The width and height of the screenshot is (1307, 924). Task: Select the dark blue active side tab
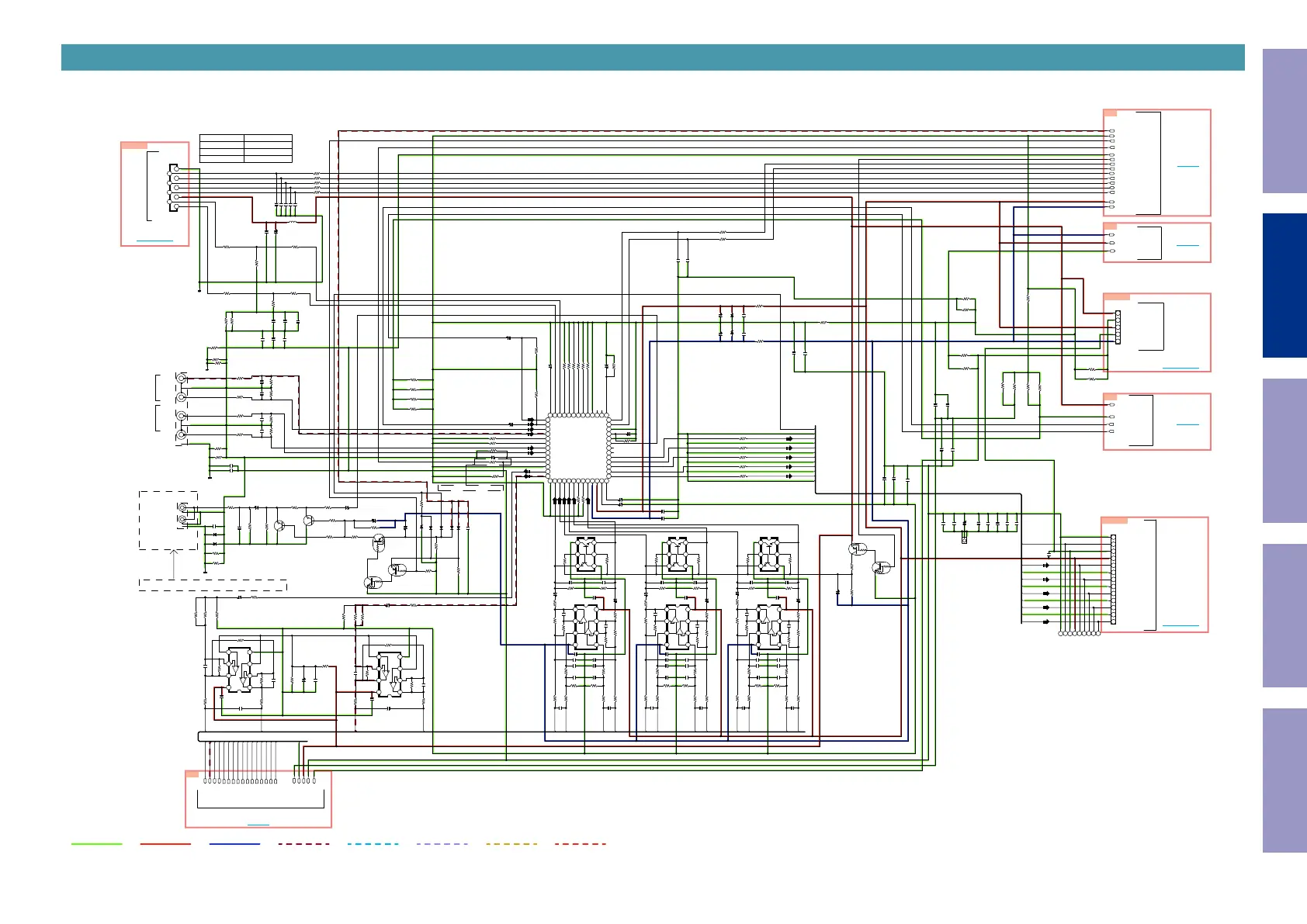pos(1284,286)
